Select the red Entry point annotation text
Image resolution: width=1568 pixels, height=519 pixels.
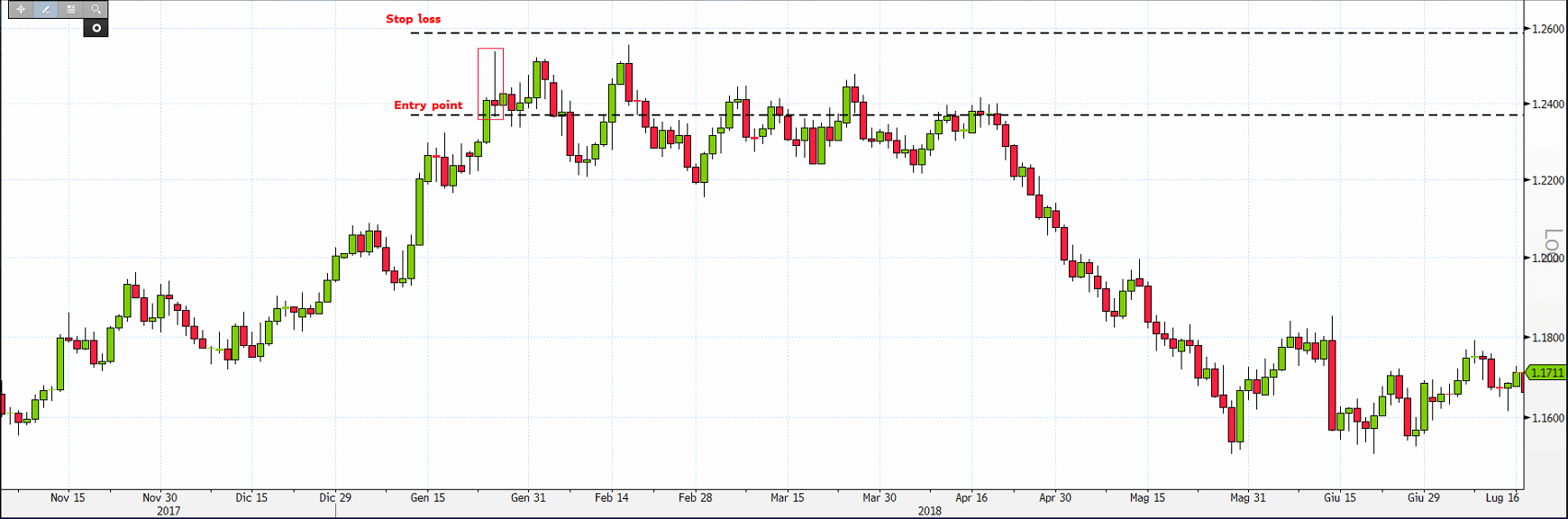[428, 105]
